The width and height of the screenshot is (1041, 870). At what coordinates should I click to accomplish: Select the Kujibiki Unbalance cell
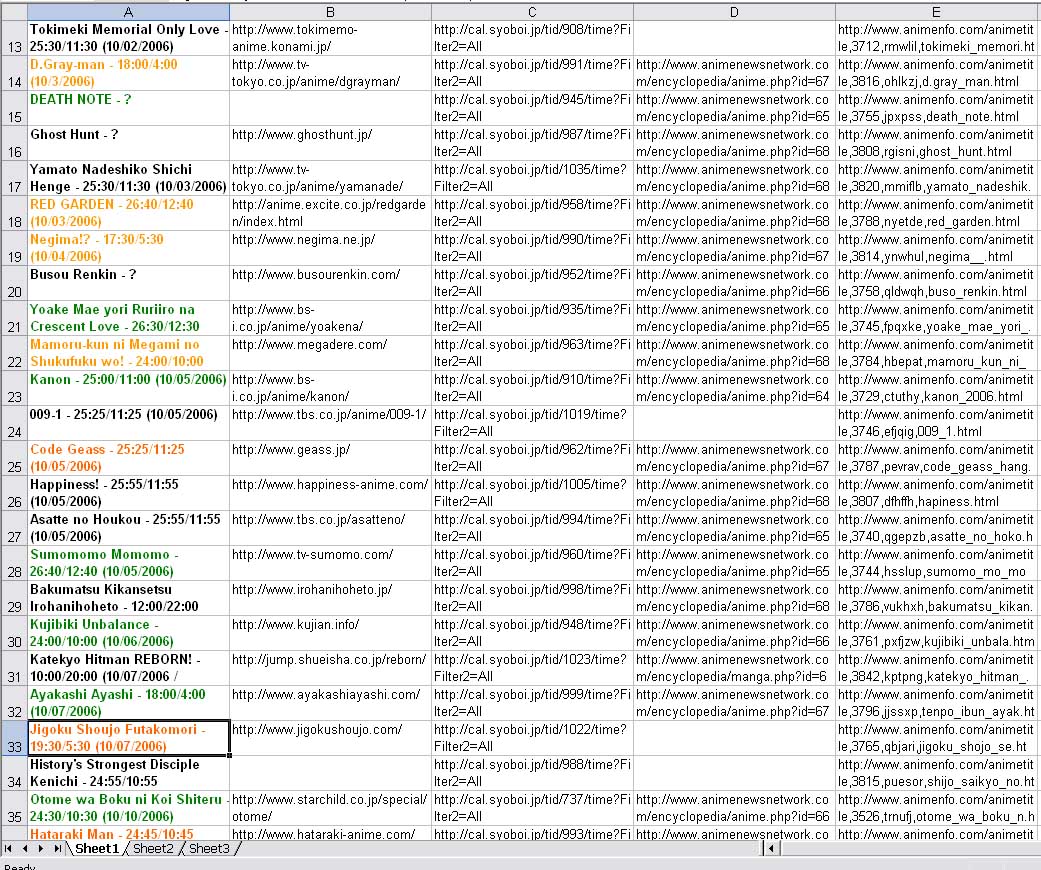[128, 633]
